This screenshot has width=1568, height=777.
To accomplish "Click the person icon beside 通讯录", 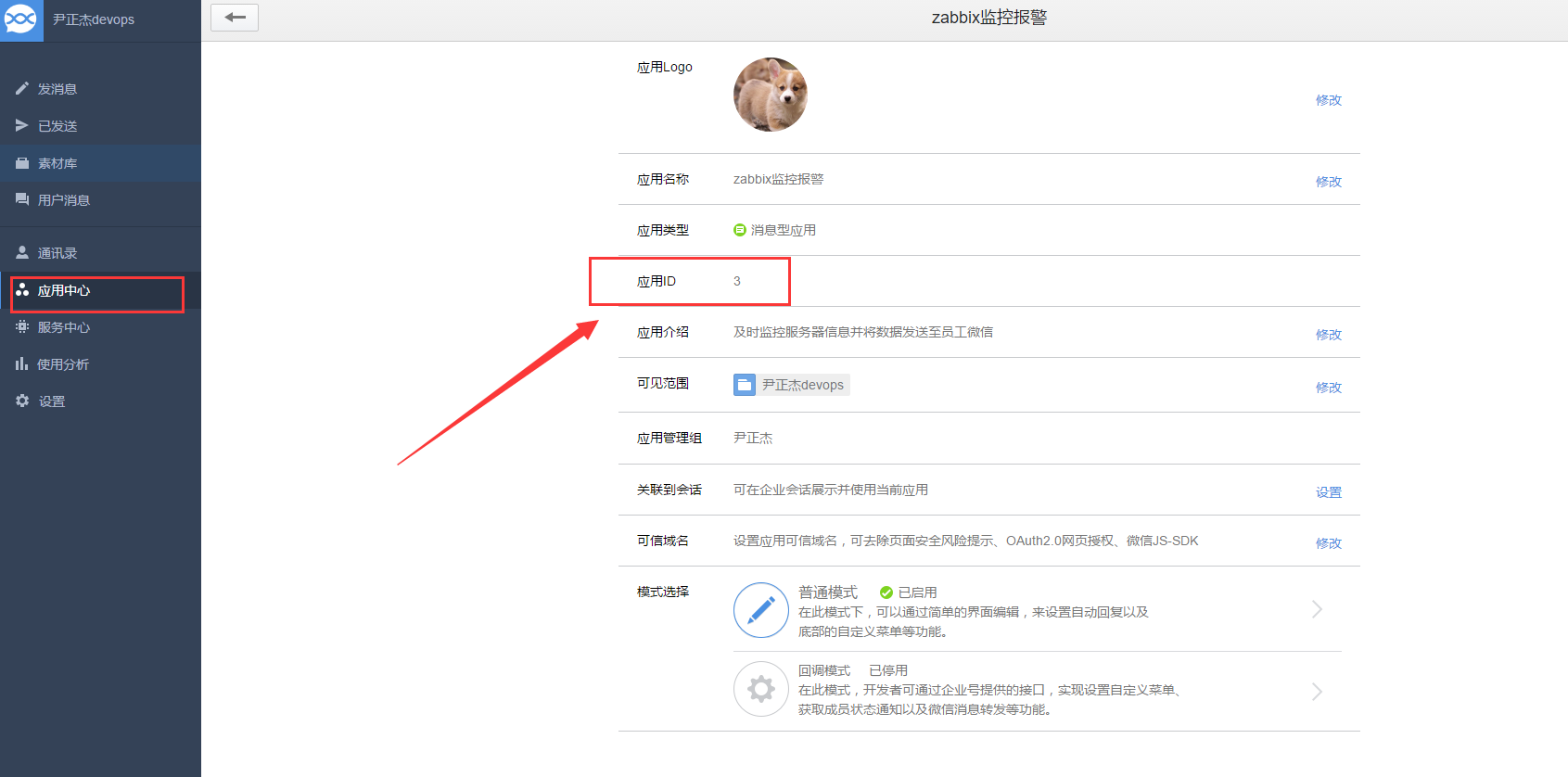I will (x=22, y=252).
